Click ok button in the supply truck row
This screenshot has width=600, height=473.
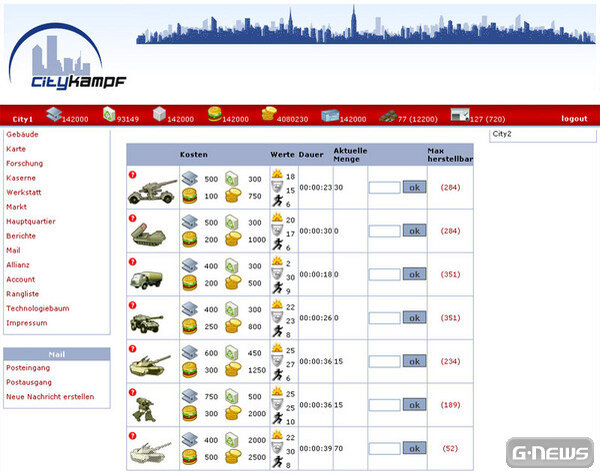click(414, 274)
